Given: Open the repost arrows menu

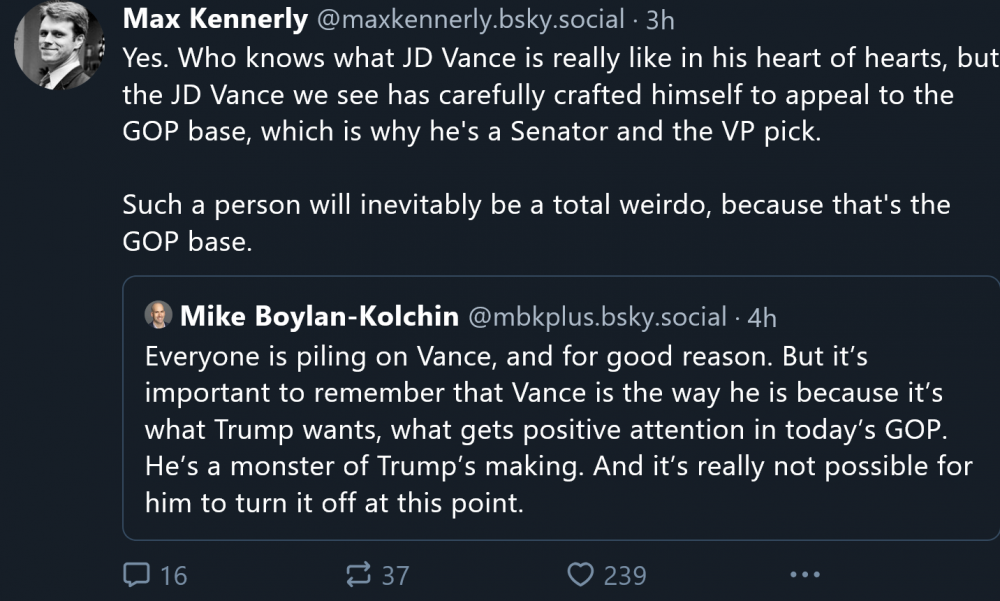Looking at the screenshot, I should point(357,575).
